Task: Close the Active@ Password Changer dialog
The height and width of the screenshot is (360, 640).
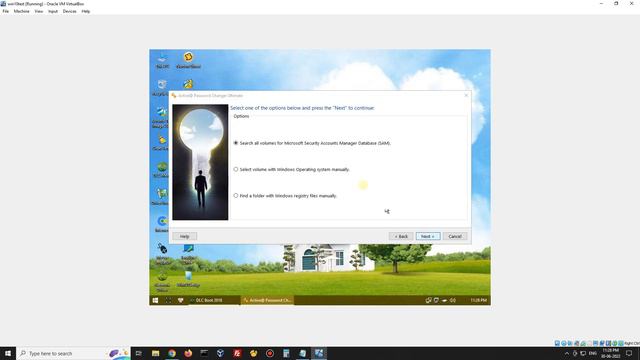Action: pos(466,95)
